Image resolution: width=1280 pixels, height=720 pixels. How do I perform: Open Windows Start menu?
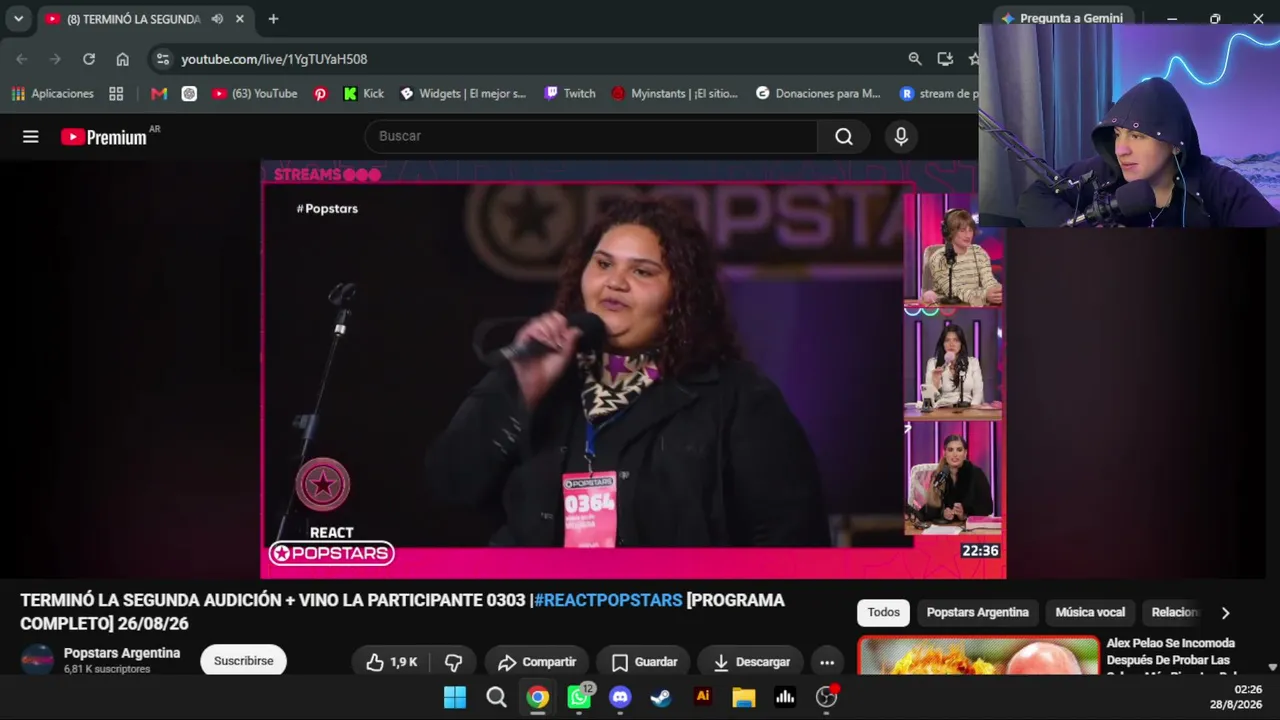455,697
